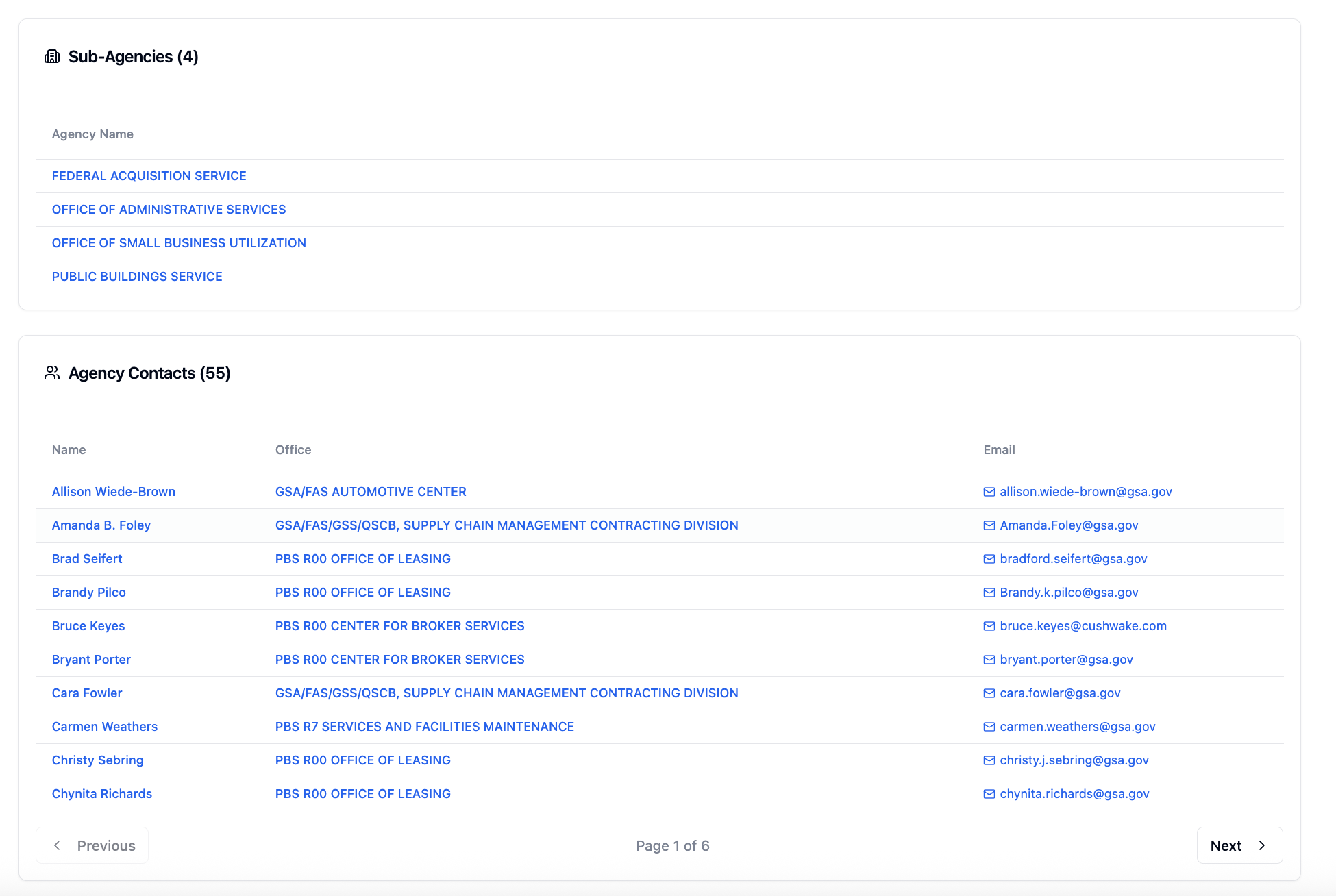Open FEDERAL ACQUISITION SERVICE sub-agency

point(149,176)
